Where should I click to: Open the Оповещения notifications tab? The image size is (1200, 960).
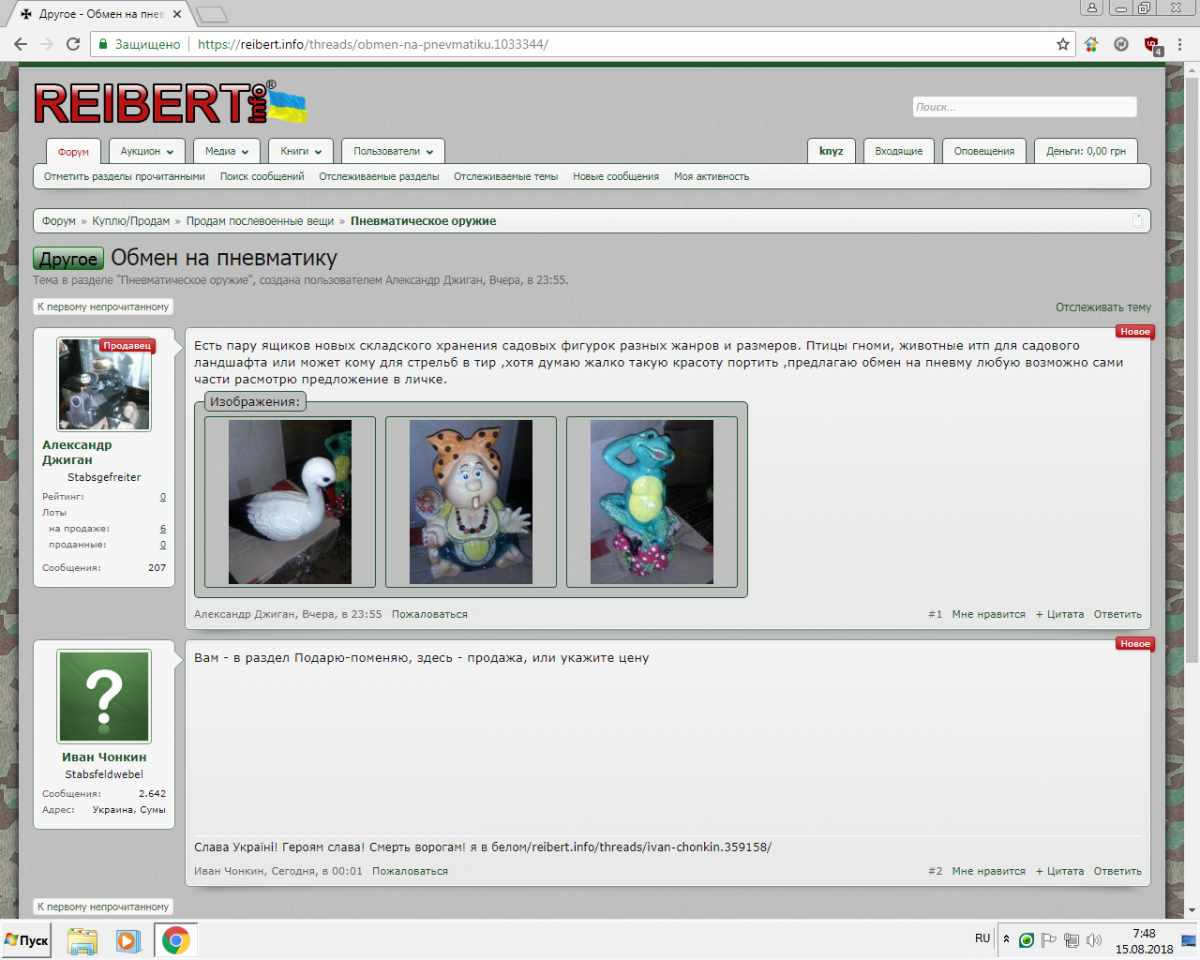pyautogui.click(x=984, y=152)
